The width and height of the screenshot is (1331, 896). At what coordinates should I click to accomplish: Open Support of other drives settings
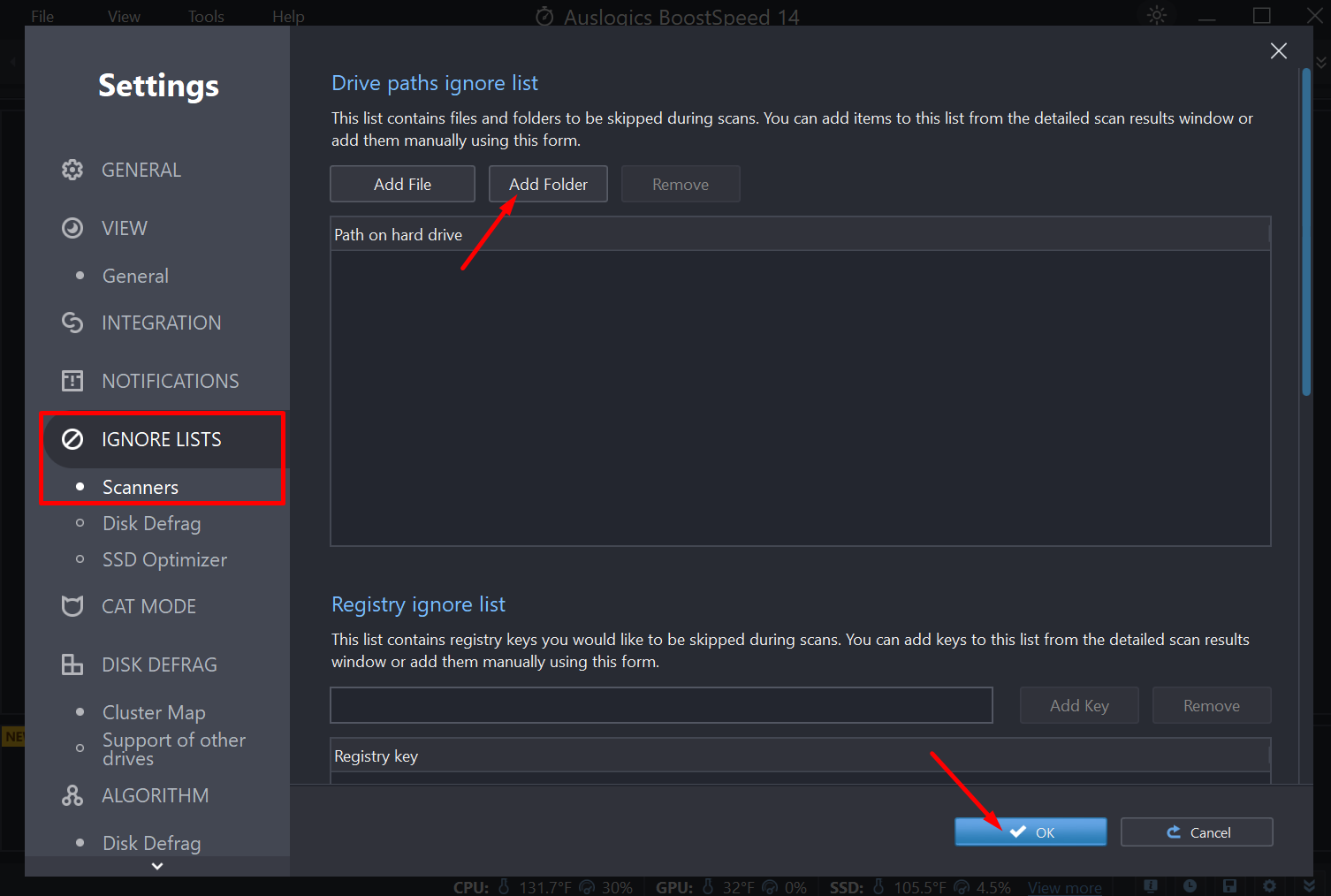173,748
